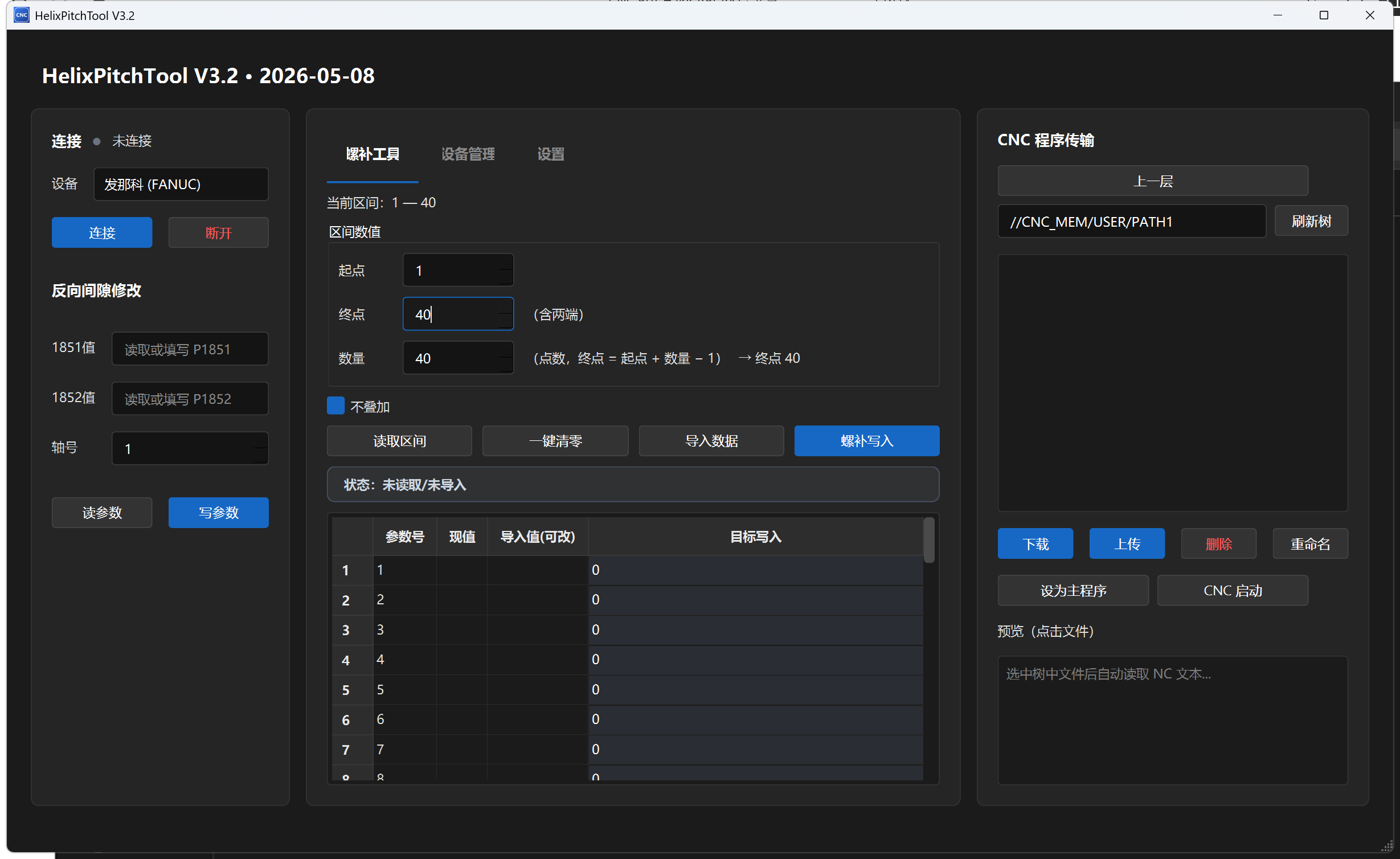Click the 目标写入 cell in row 4
The width and height of the screenshot is (1400, 859).
(756, 660)
